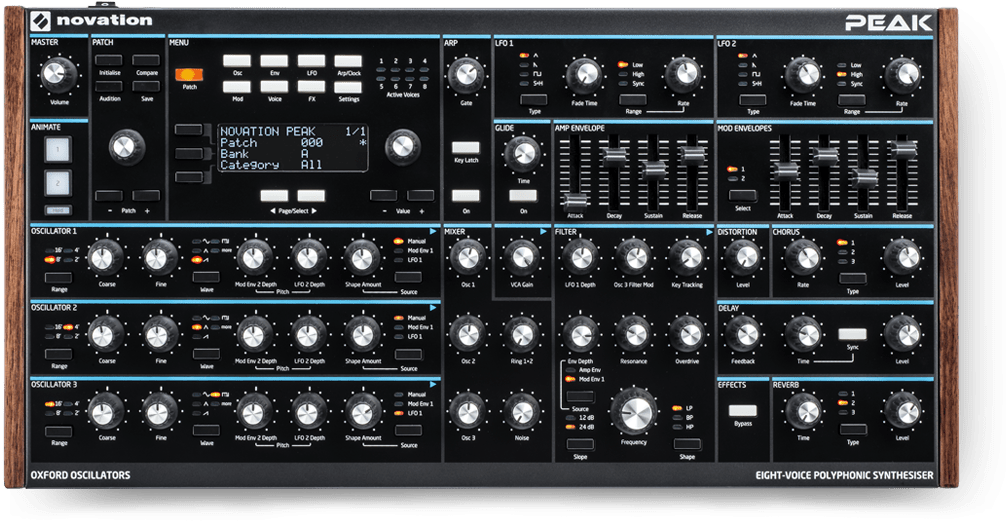Cycle Oscillator 1 Wave button
Screen dimensions: 1006x521
click(x=207, y=277)
